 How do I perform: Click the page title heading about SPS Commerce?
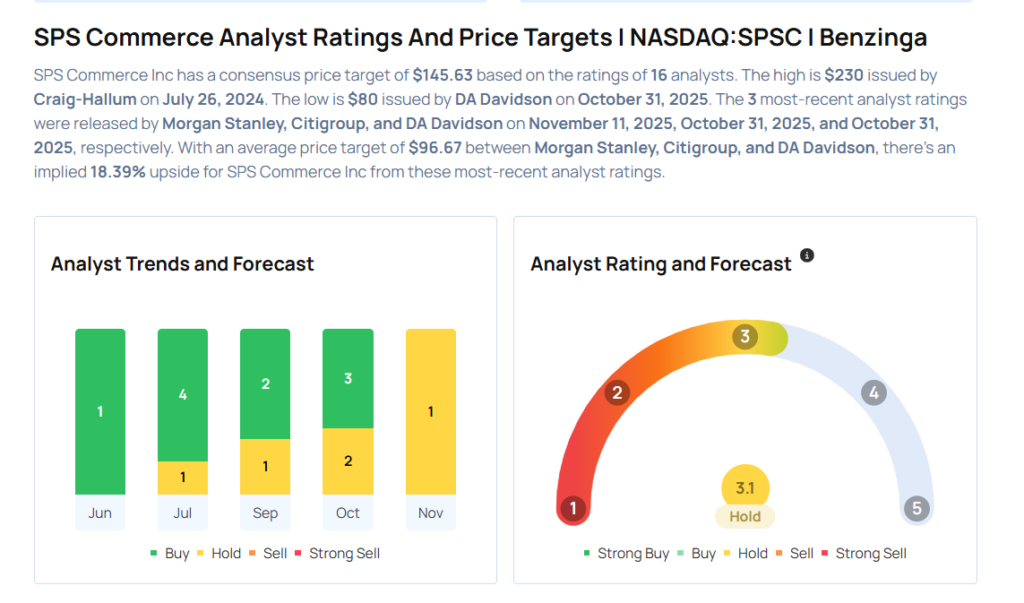pyautogui.click(x=480, y=38)
